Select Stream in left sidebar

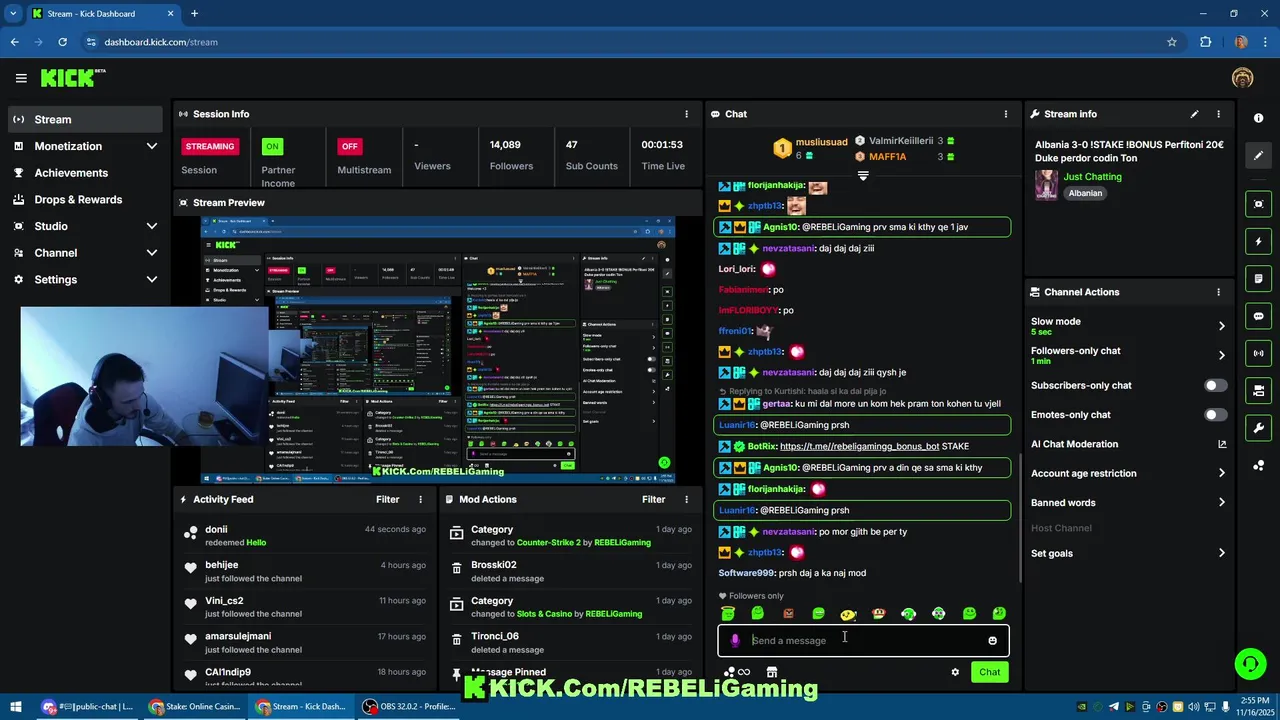(85, 119)
